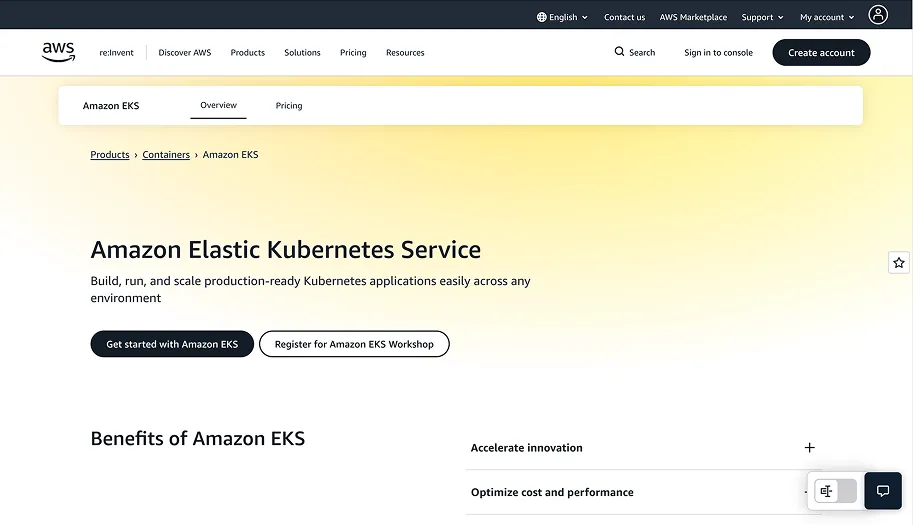Open the AWS Marketplace link
Image resolution: width=913 pixels, height=525 pixels.
coord(693,17)
